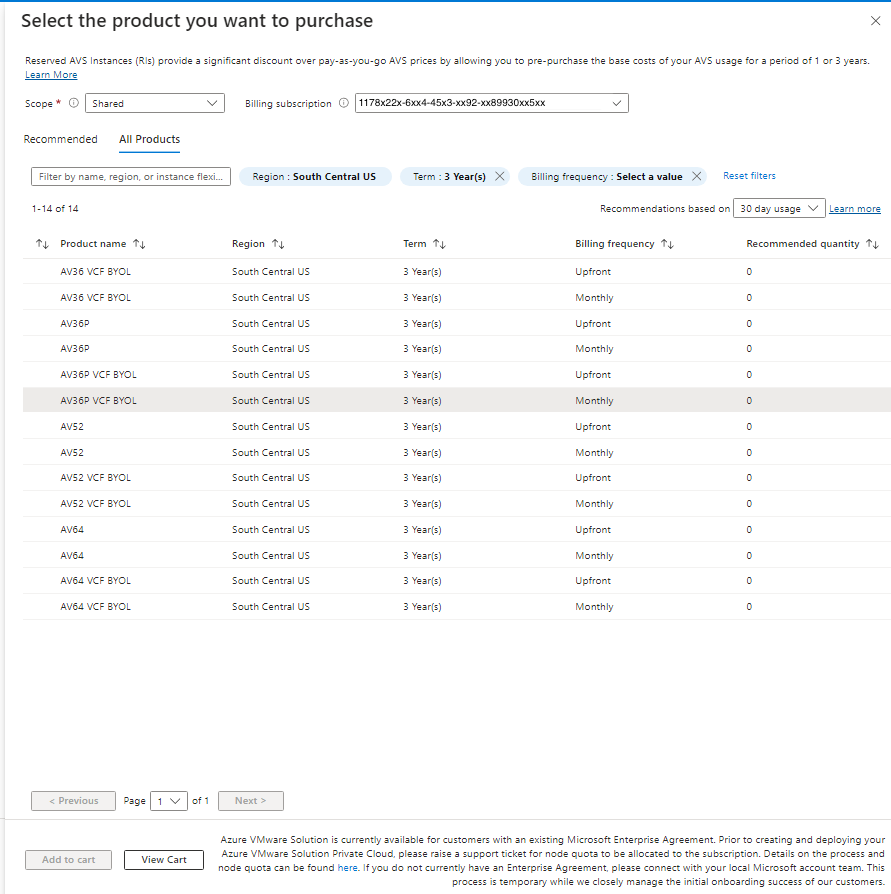Select AV36 VCF BYOL Monthly row
The height and width of the screenshot is (894, 891).
[x=457, y=298]
